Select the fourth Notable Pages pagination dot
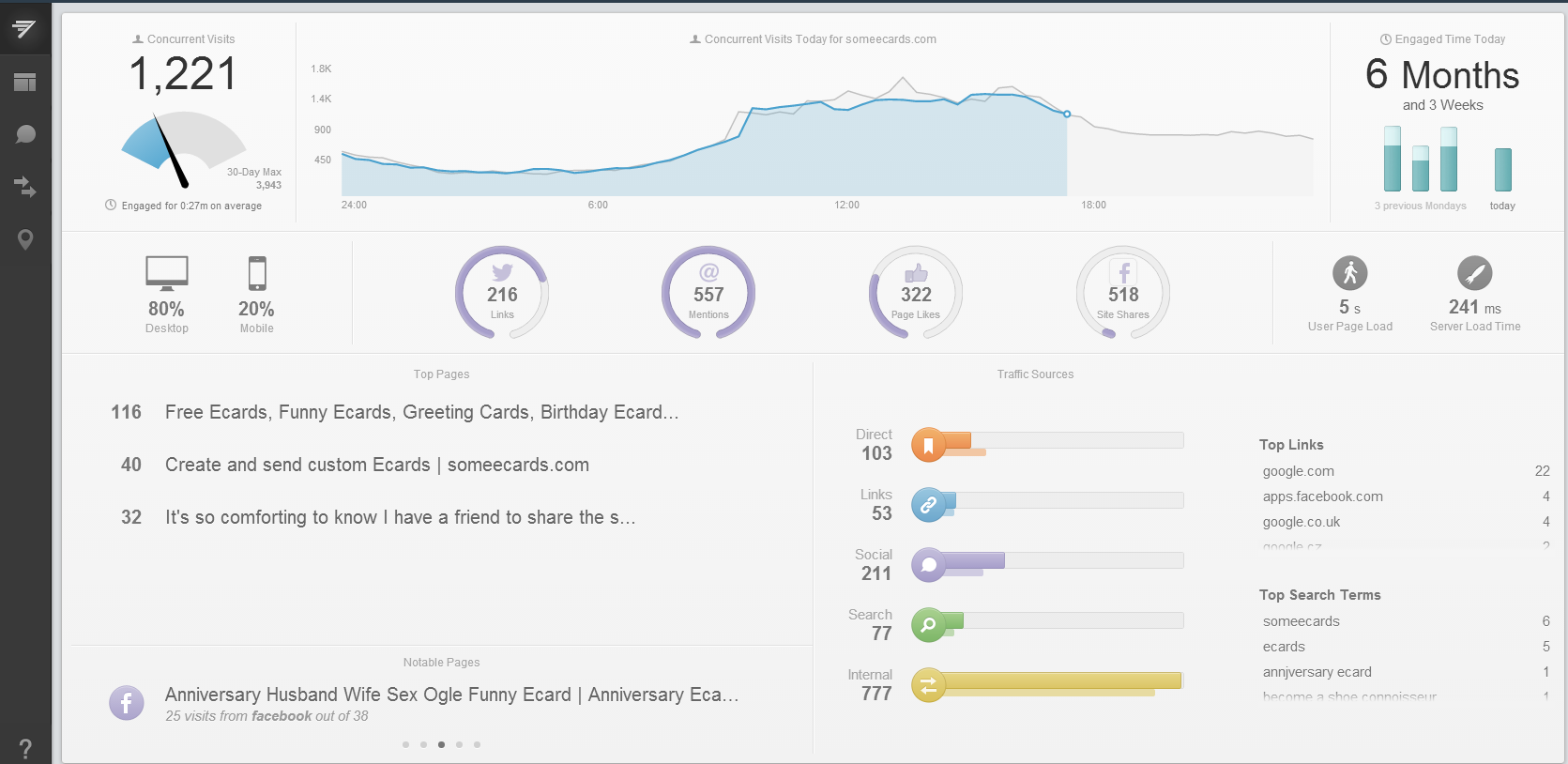 (x=459, y=744)
